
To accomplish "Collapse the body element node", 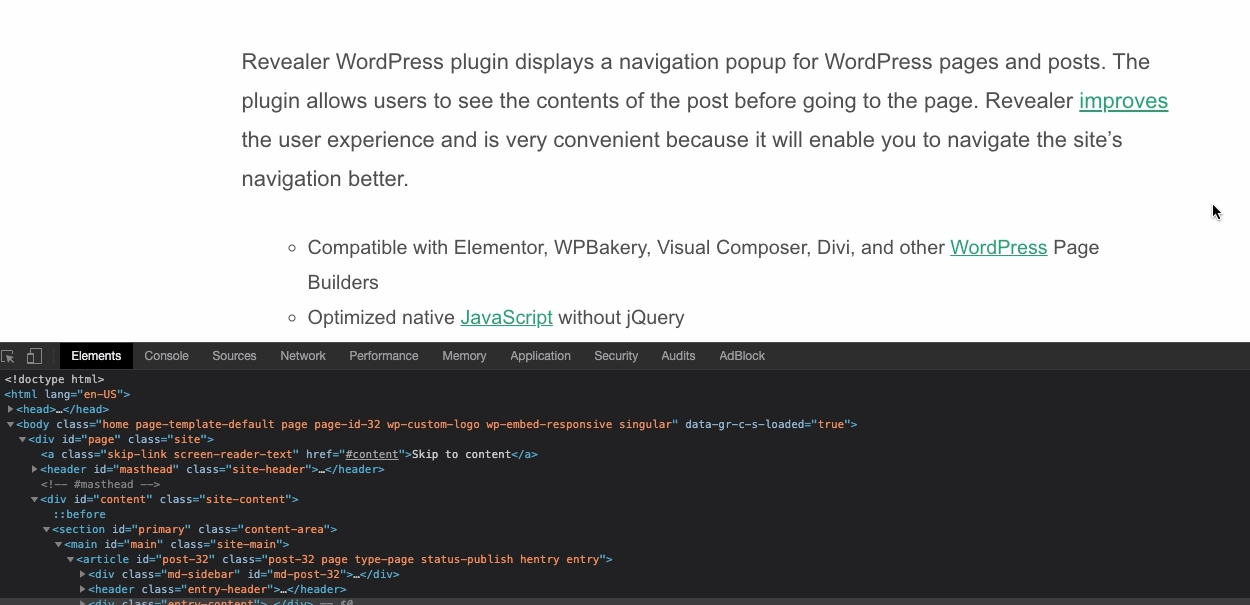I will pos(11,425).
